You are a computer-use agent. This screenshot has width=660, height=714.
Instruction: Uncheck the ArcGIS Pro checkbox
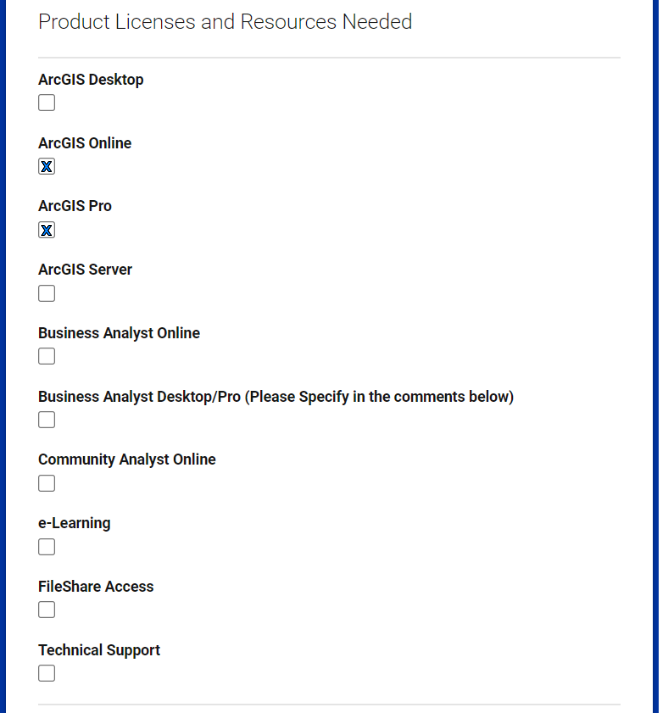point(46,230)
